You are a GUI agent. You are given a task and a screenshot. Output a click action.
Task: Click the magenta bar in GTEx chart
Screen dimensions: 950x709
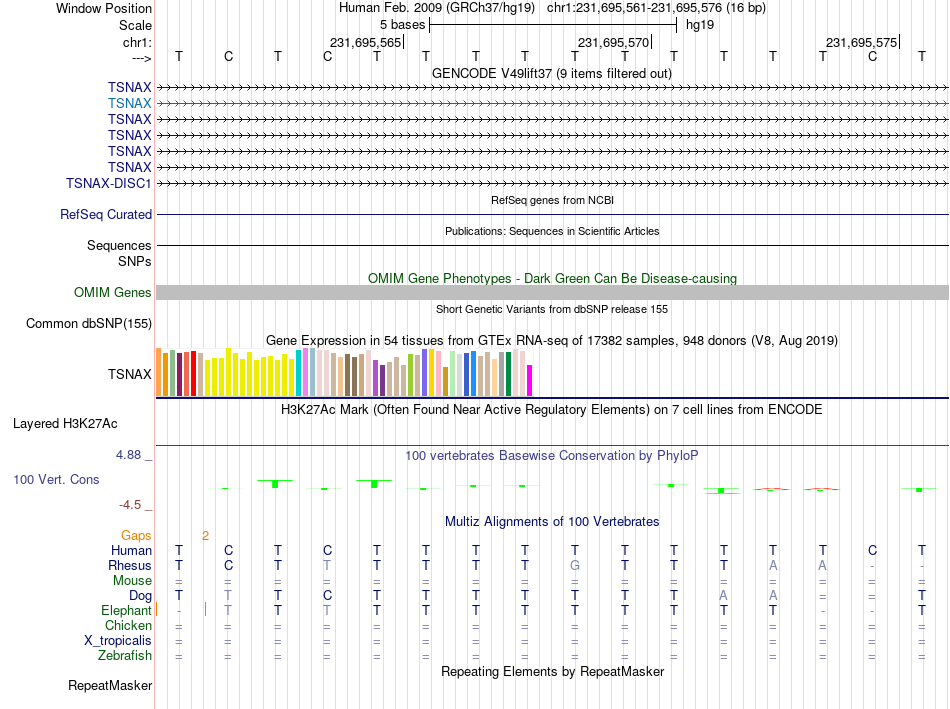tap(530, 381)
